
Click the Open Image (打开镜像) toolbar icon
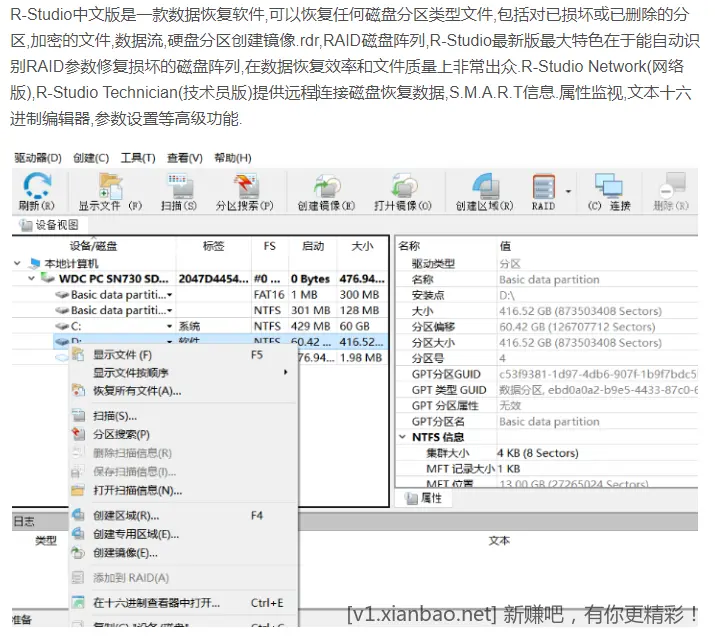coord(403,191)
